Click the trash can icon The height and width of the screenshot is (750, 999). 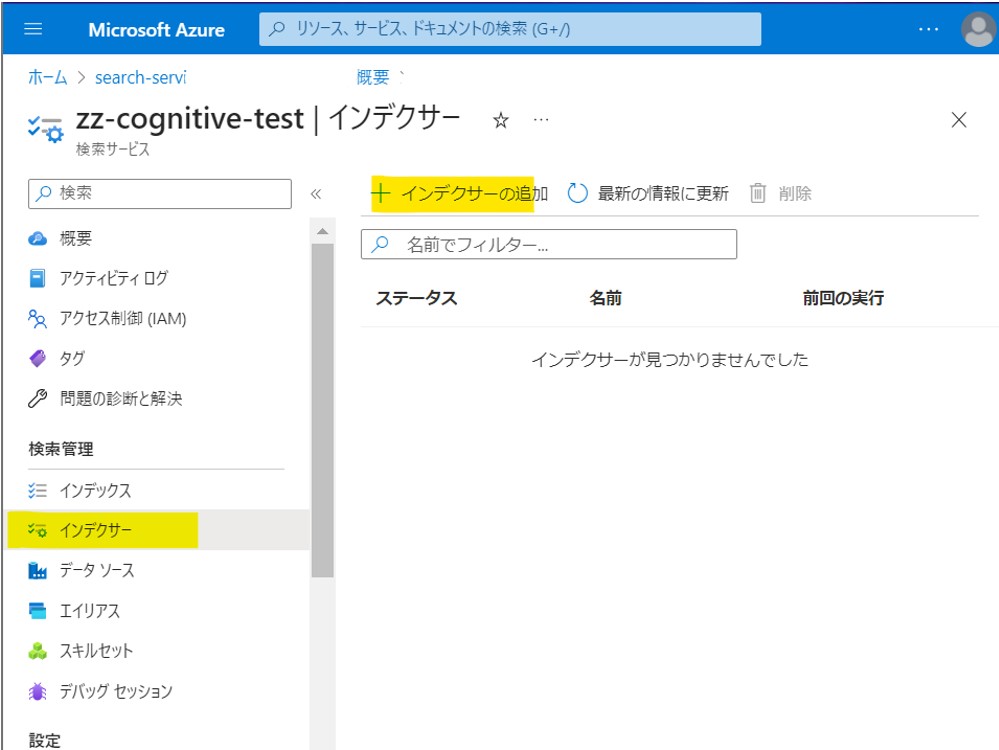[x=758, y=193]
